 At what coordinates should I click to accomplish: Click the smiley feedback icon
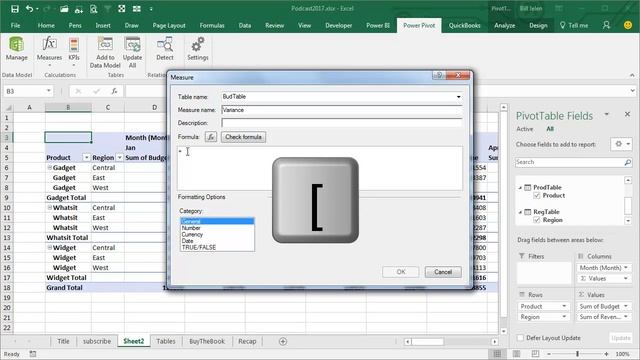tap(628, 25)
